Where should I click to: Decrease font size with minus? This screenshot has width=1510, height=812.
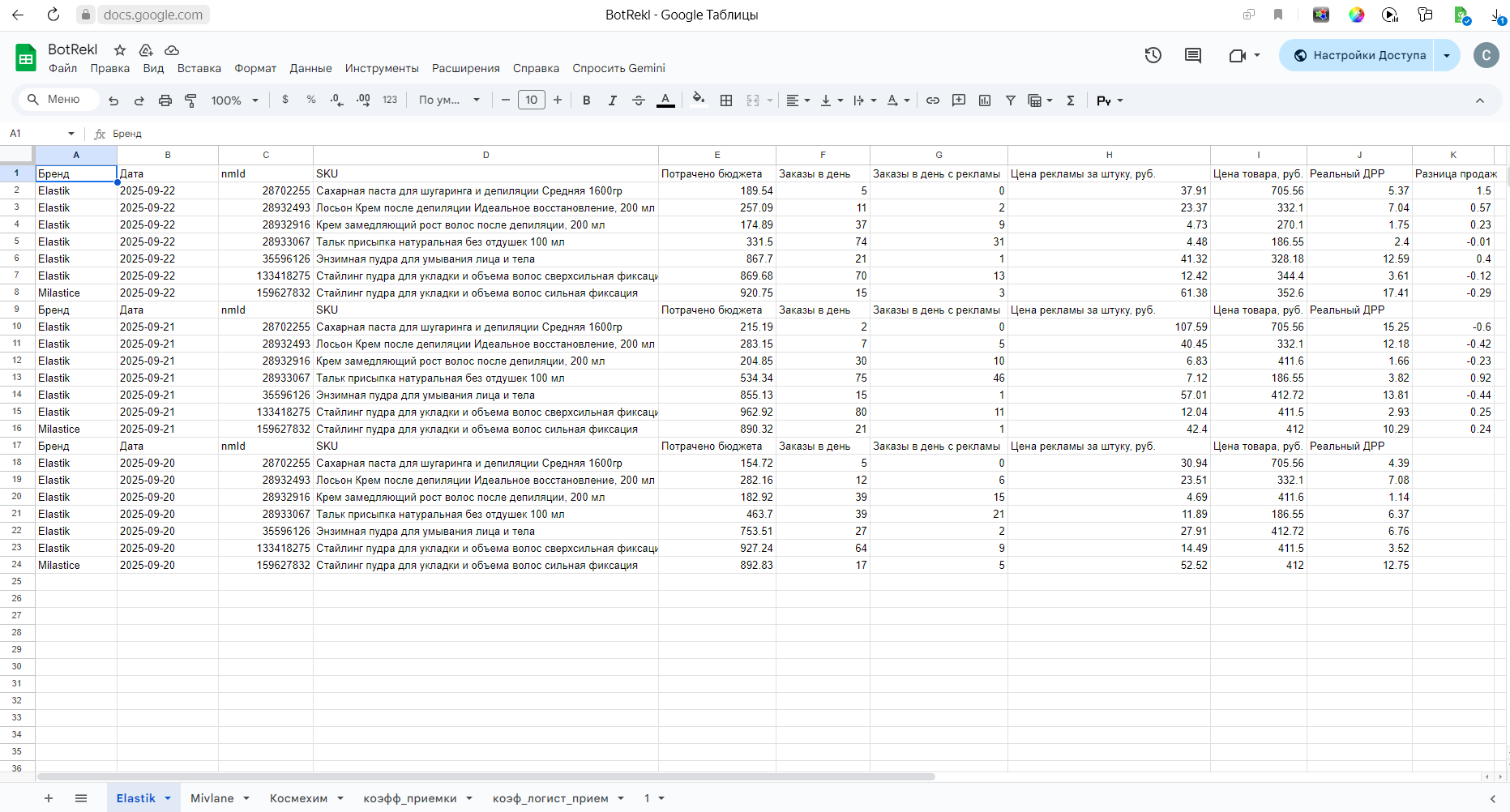[506, 100]
